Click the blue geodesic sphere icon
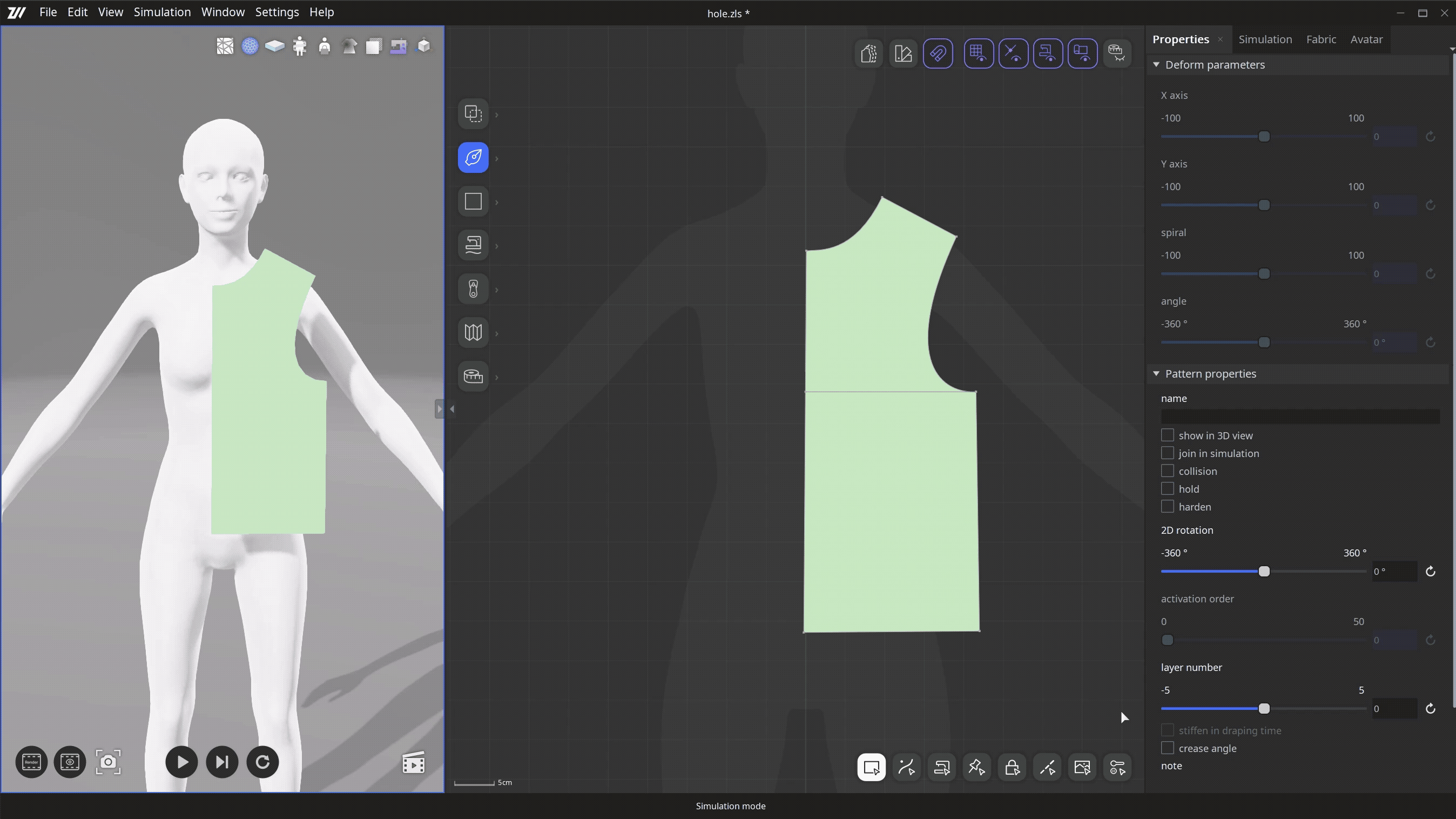The height and width of the screenshot is (819, 1456). click(x=250, y=46)
